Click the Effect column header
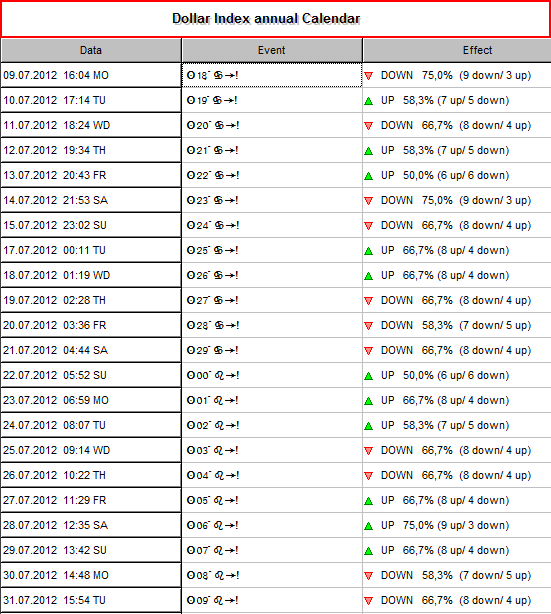Screen dimensions: 551x614 [x=457, y=50]
